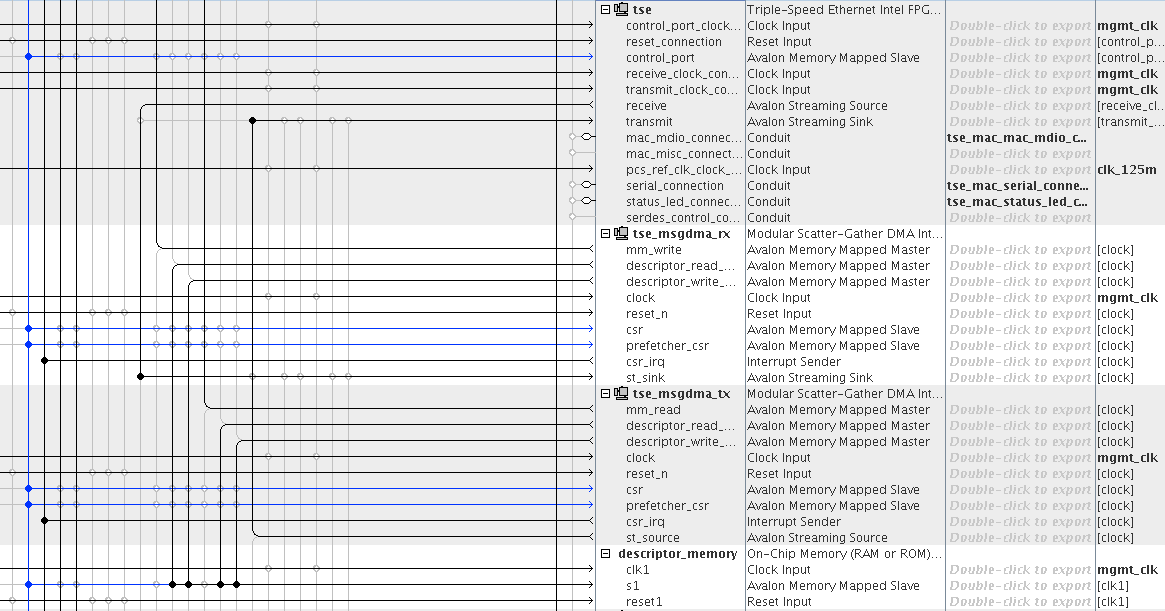Click 'Avalon Streaming Source' on receive row
1165x611 pixels.
pos(817,106)
